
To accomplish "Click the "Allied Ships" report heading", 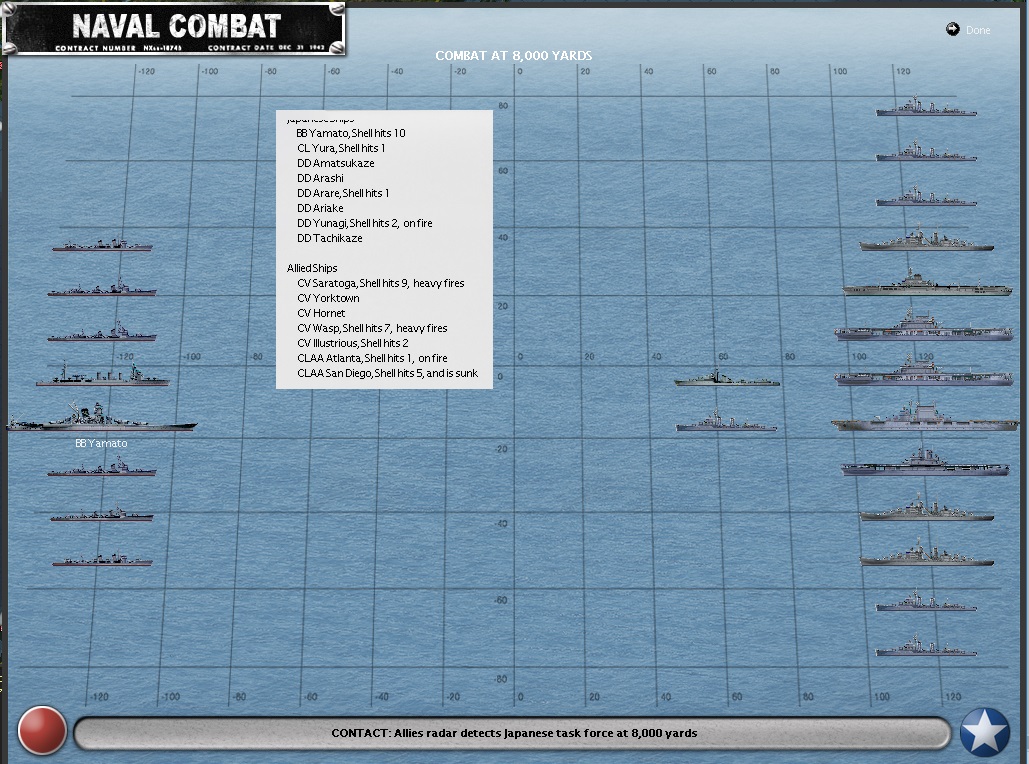I will coord(312,268).
